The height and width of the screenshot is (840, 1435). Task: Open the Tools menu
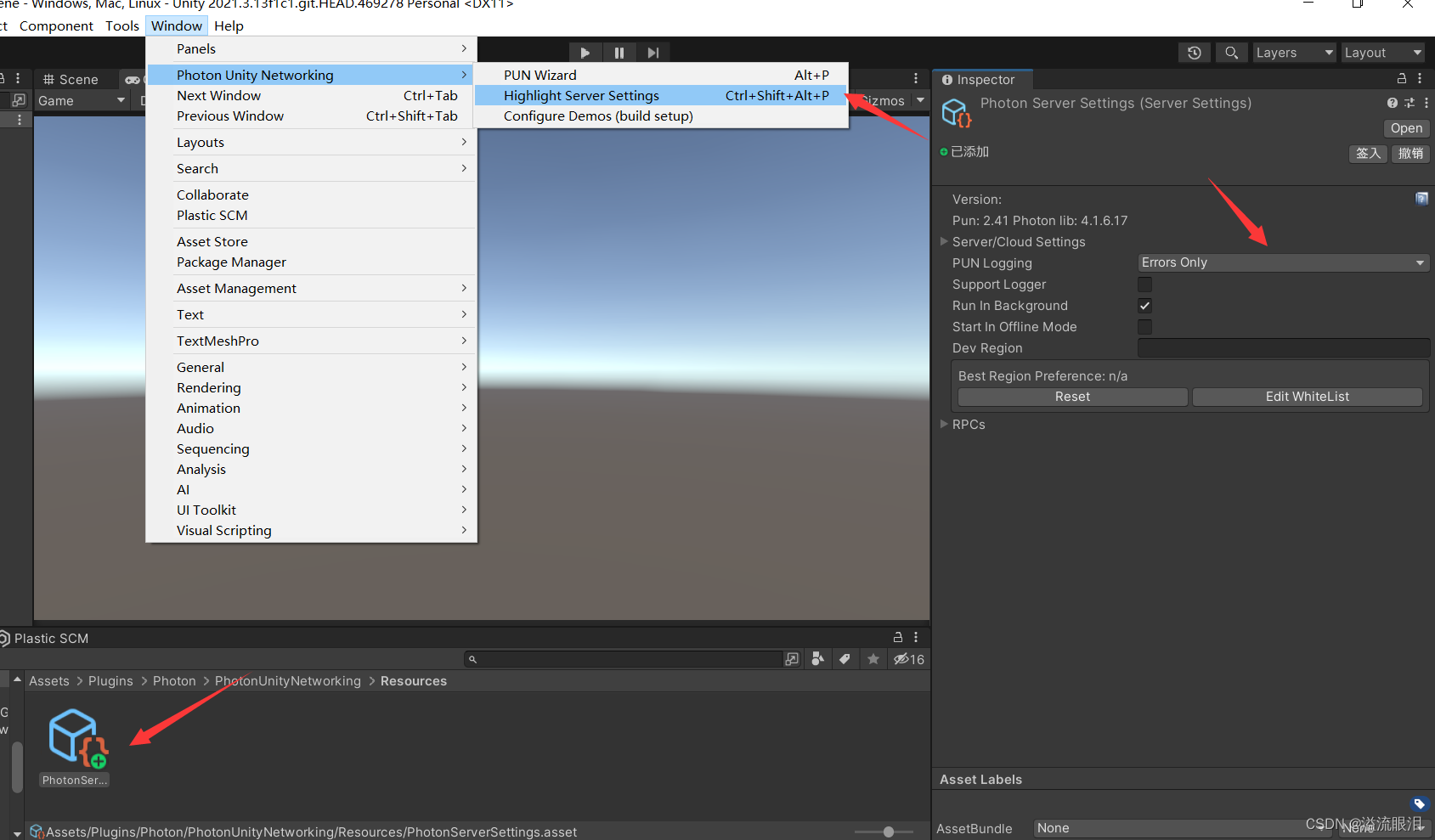[x=122, y=25]
